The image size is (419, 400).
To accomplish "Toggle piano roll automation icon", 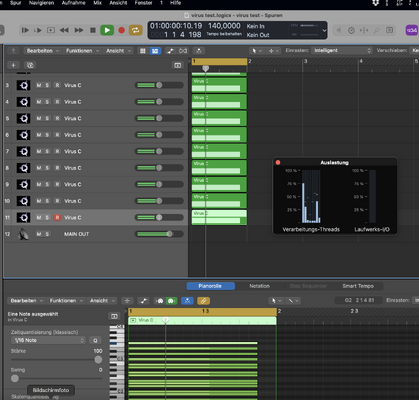I will coord(143,301).
